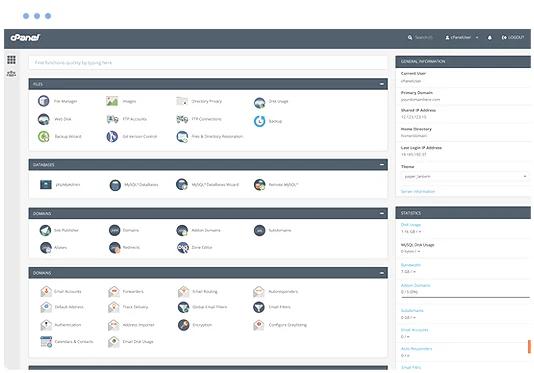Launch the Backup Wizard icon
Screen dimensions: 534x373
(44, 136)
